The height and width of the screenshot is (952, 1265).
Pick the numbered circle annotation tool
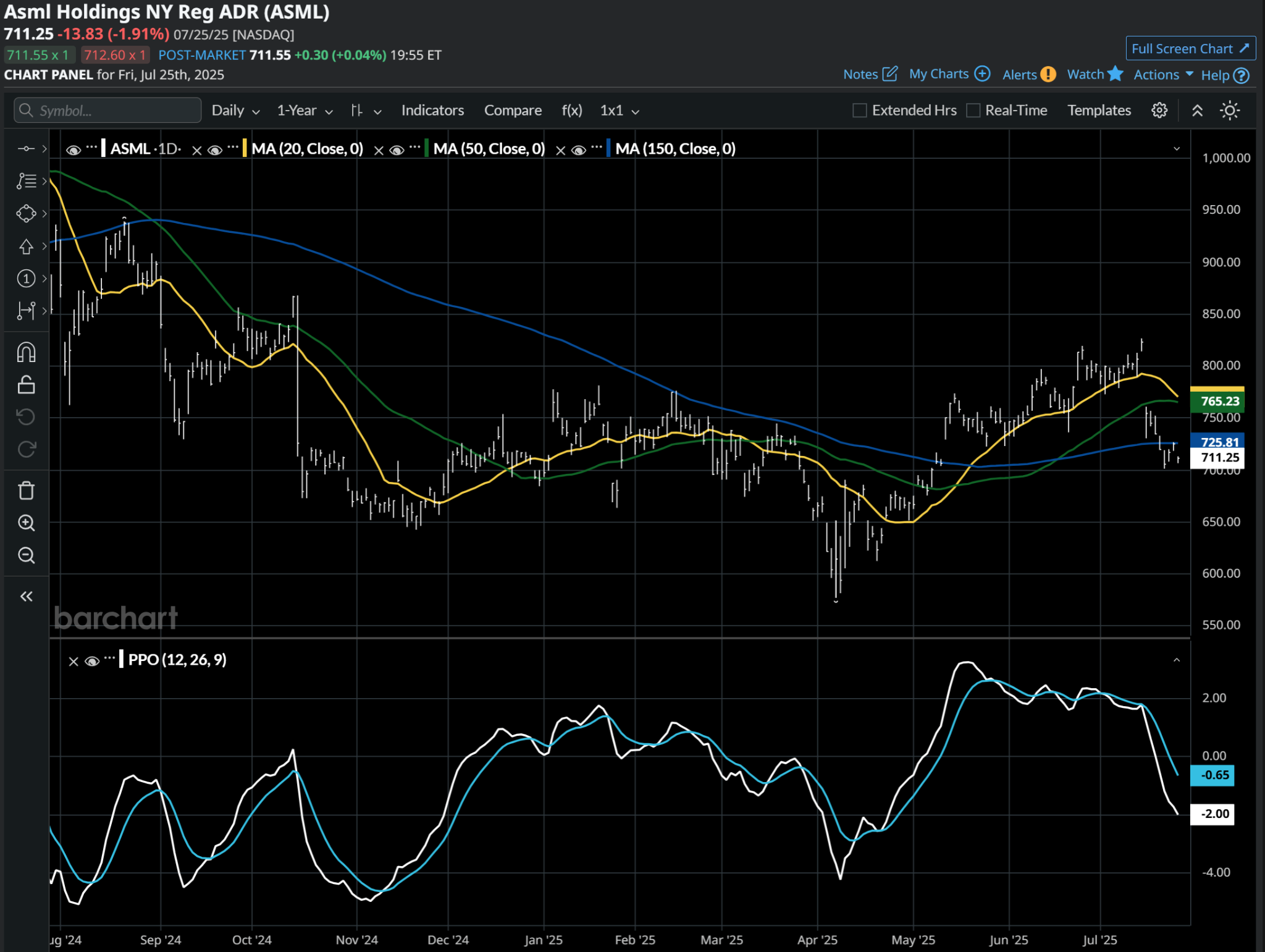point(26,279)
